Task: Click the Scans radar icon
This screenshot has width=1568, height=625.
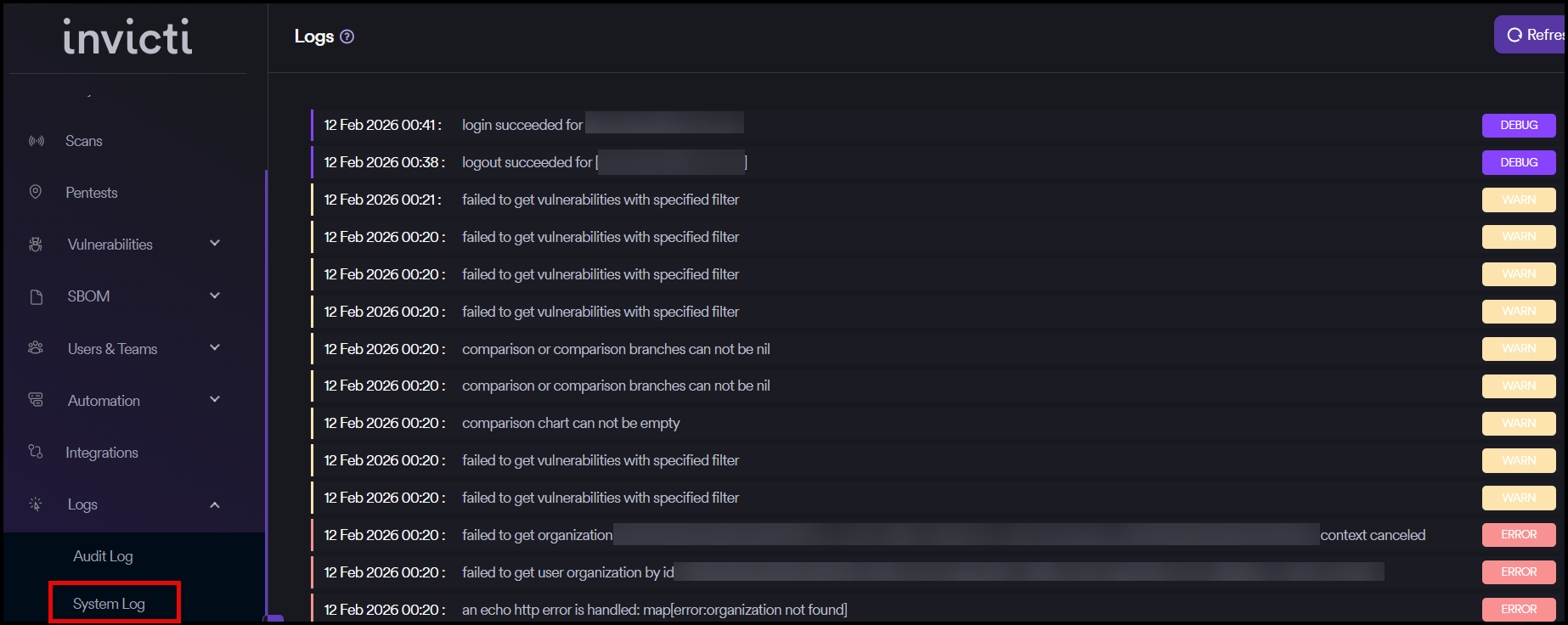Action: click(37, 141)
